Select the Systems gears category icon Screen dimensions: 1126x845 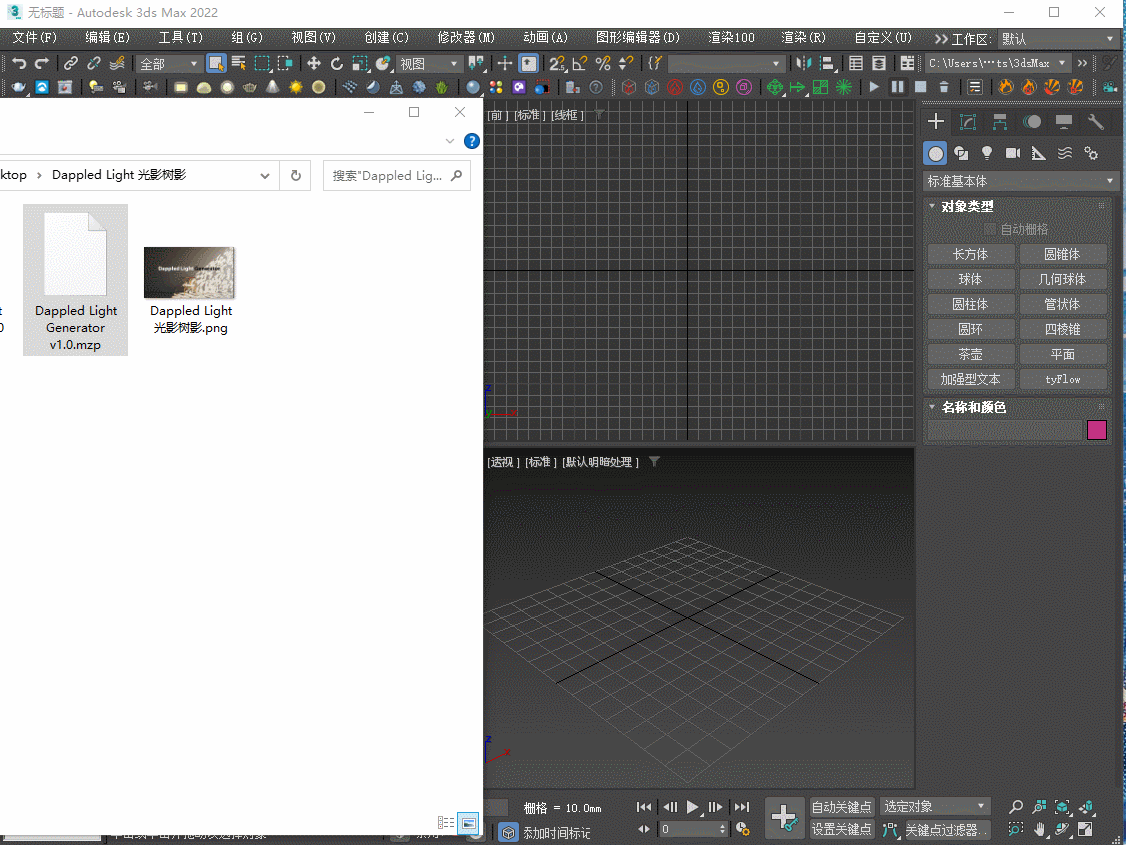click(x=1091, y=154)
